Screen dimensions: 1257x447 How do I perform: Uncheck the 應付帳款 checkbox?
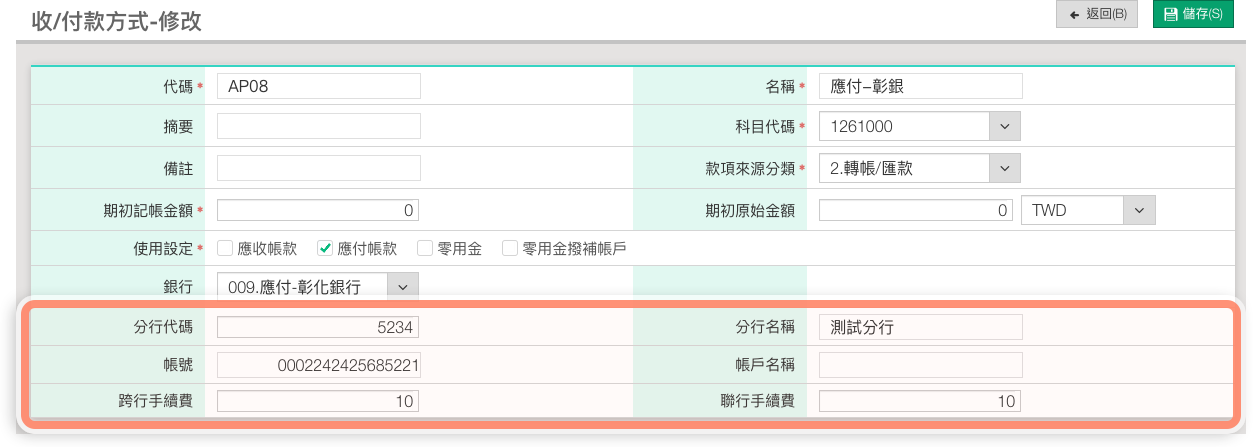click(x=325, y=249)
